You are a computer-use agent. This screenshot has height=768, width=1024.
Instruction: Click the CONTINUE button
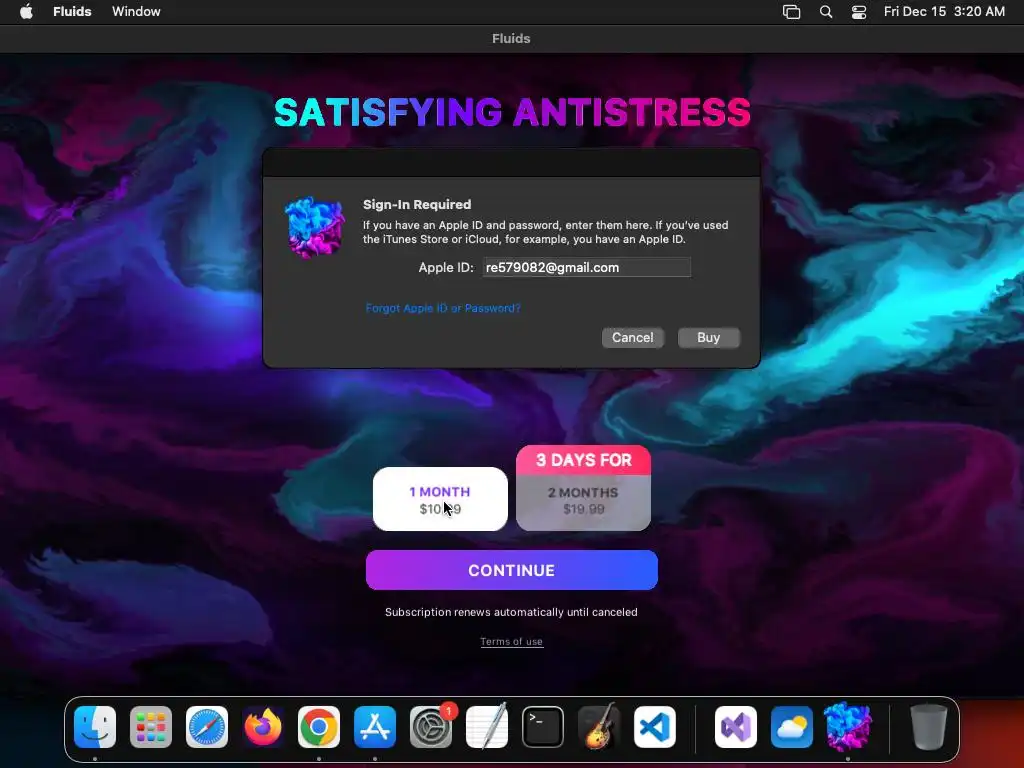(511, 570)
